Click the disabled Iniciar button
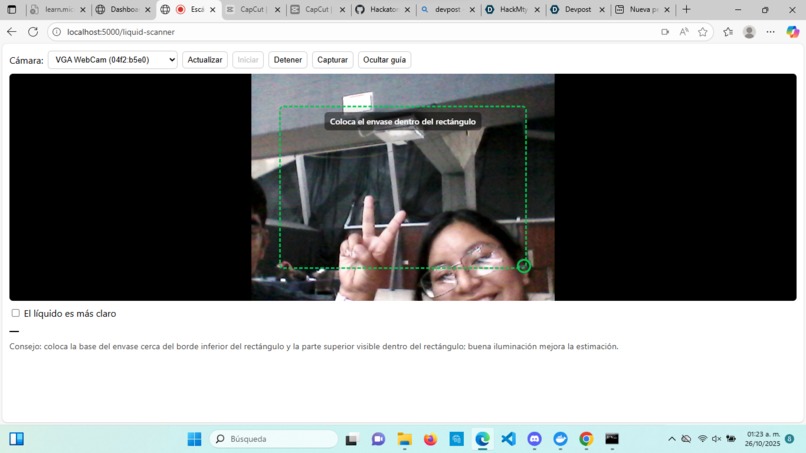806x453 pixels. coord(248,60)
